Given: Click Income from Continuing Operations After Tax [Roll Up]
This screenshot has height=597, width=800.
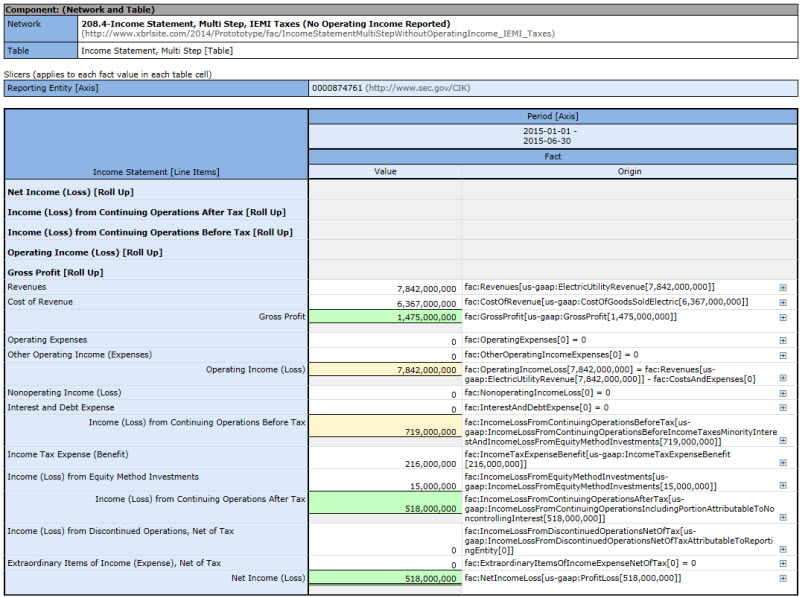Looking at the screenshot, I should (146, 212).
